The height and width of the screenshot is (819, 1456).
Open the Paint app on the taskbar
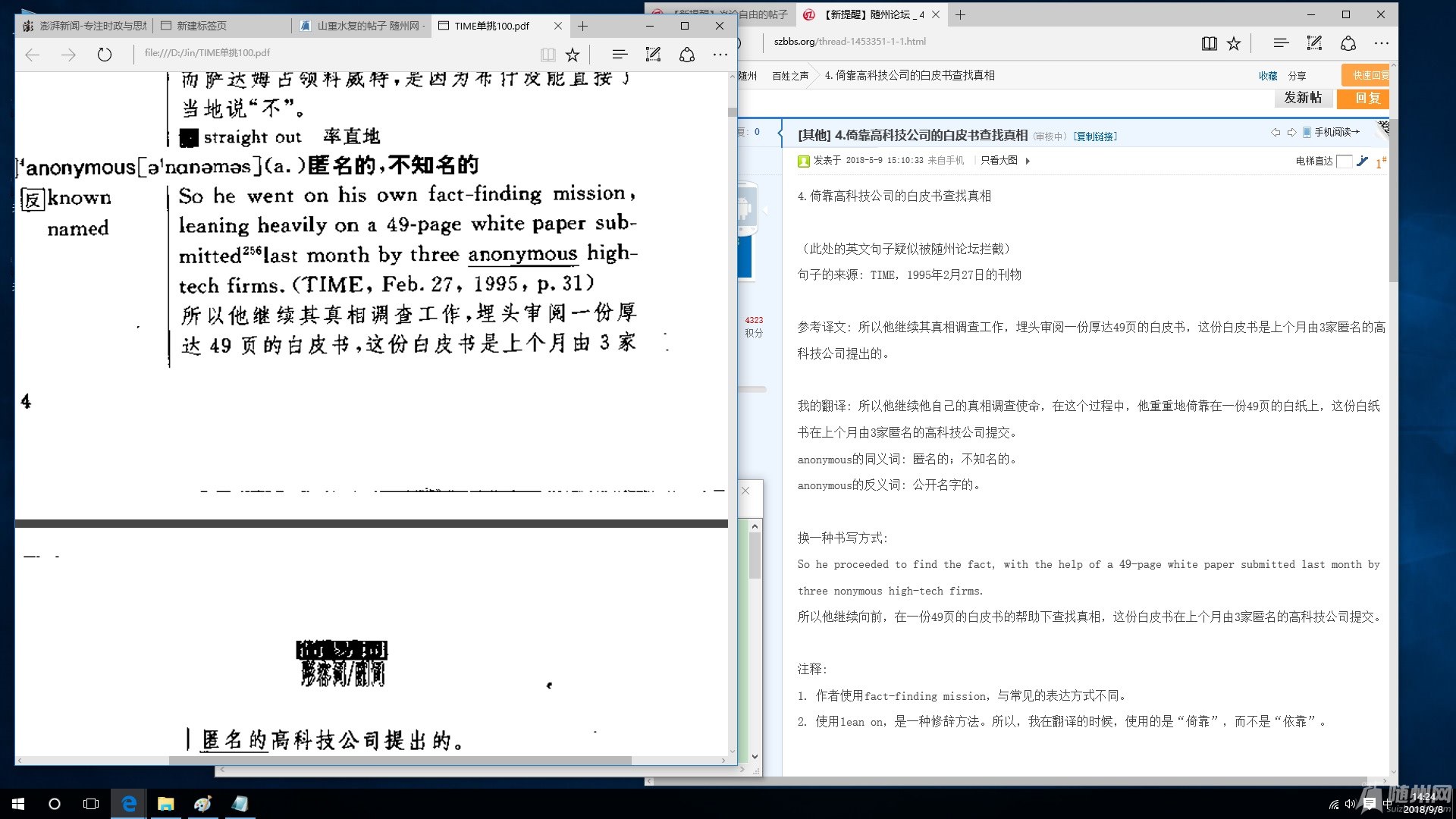click(202, 804)
